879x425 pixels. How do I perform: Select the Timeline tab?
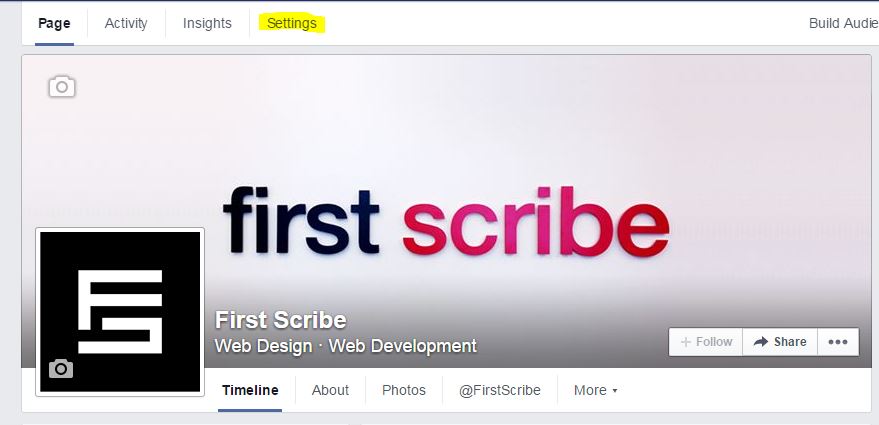coord(250,390)
